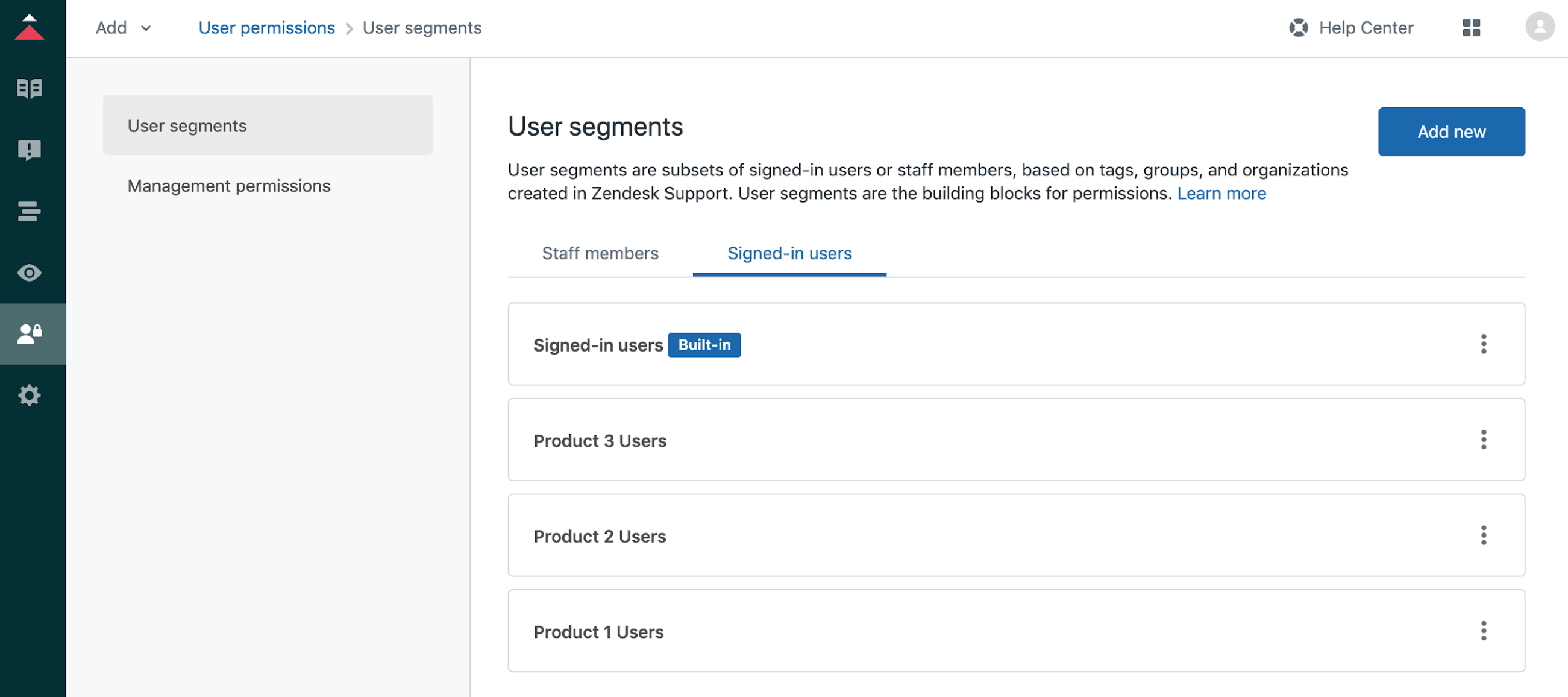Open Management permissions in the side menu
Screen dimensions: 1568x697
pos(229,186)
